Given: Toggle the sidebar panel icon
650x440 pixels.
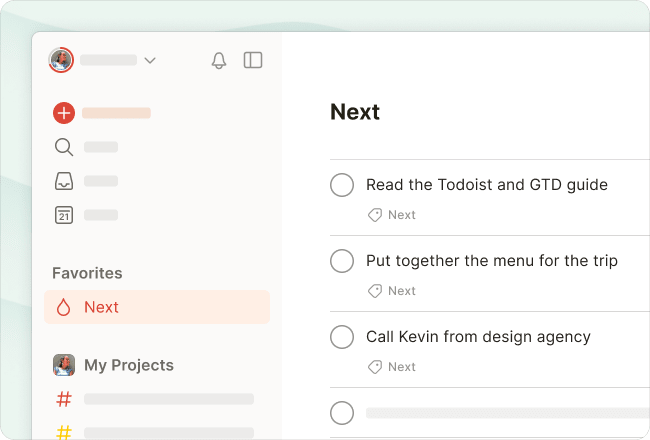Looking at the screenshot, I should pyautogui.click(x=253, y=60).
